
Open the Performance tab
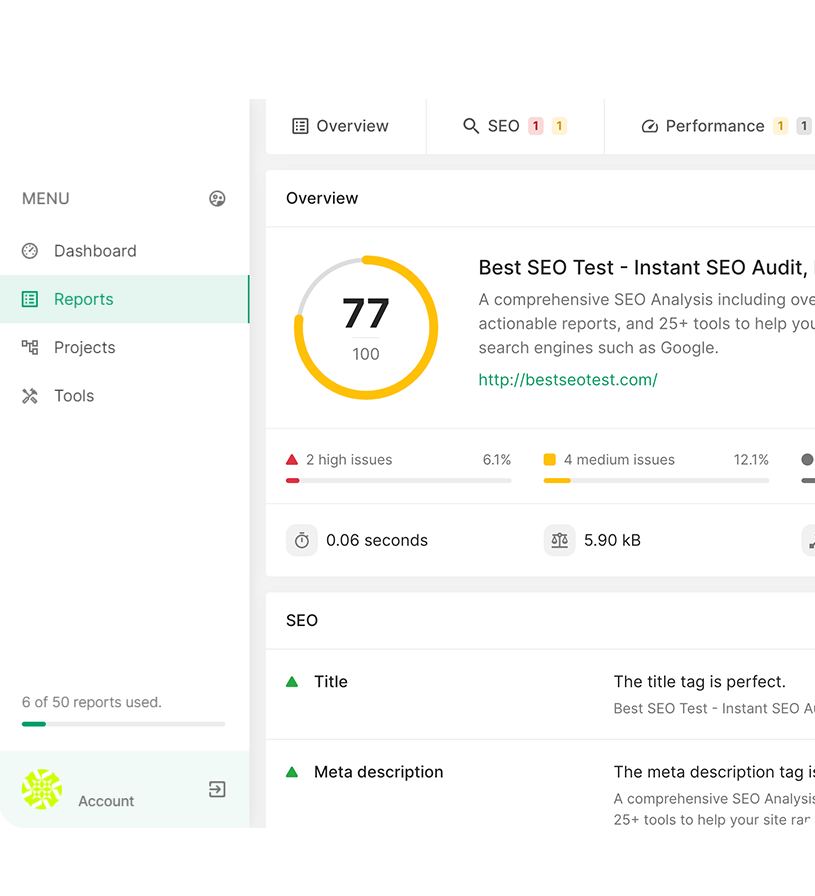(x=715, y=126)
